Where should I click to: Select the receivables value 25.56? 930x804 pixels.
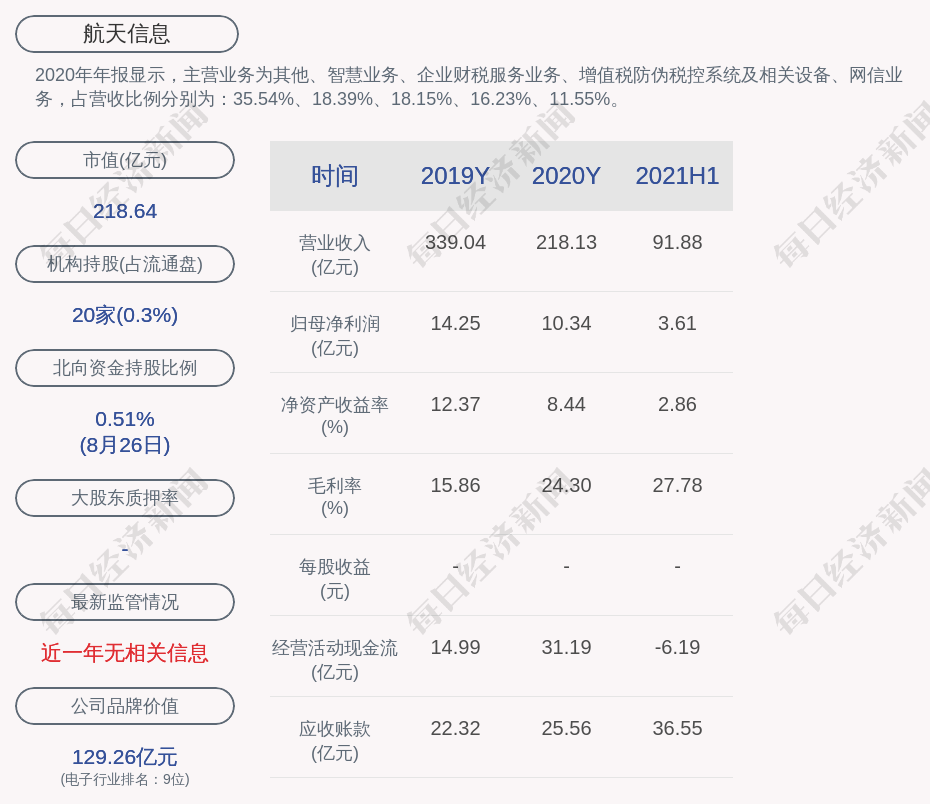[566, 729]
